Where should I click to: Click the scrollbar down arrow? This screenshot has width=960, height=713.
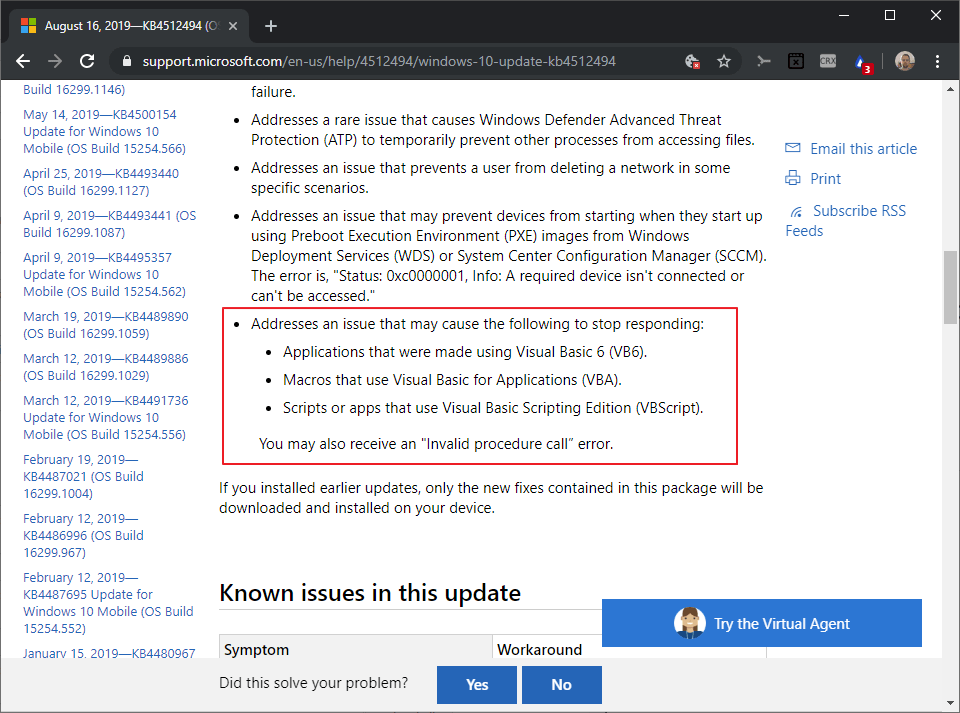point(950,703)
